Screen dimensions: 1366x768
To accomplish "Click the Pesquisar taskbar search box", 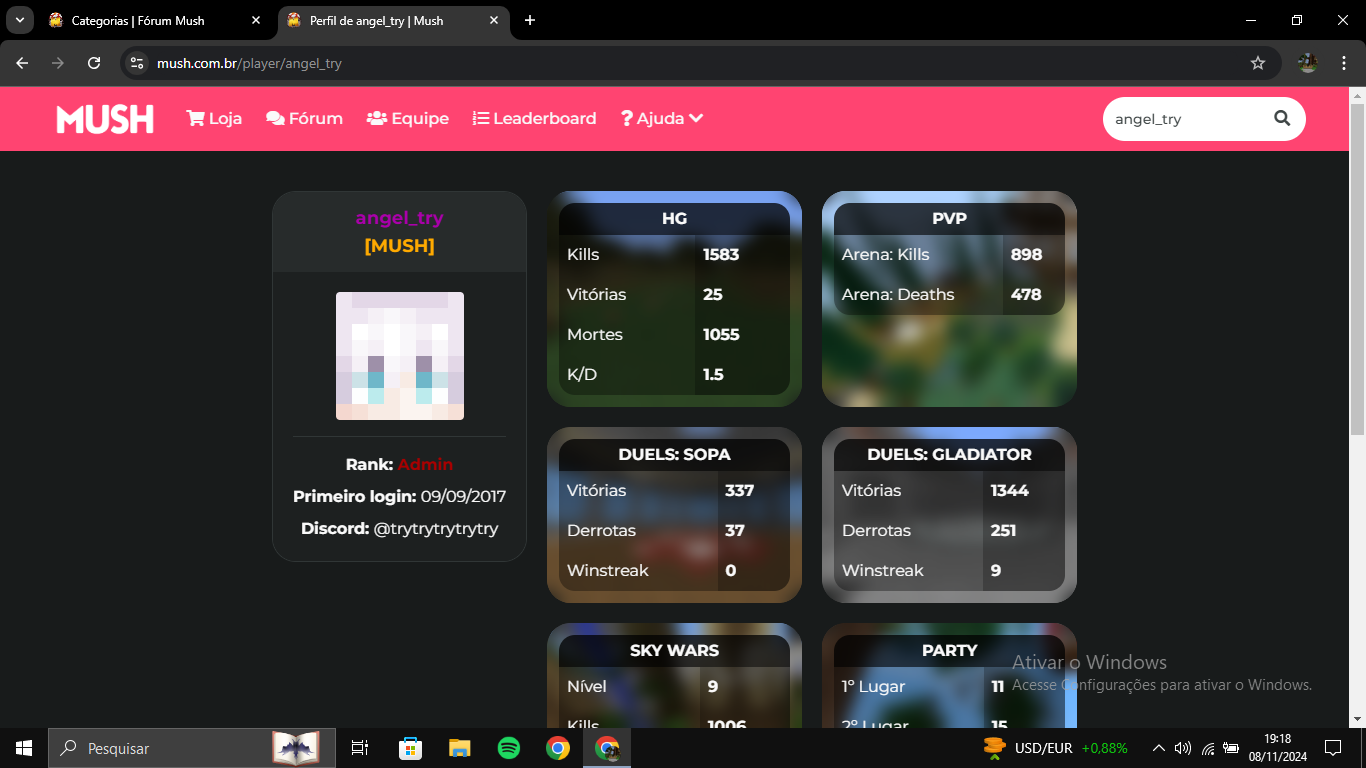I will coord(193,748).
